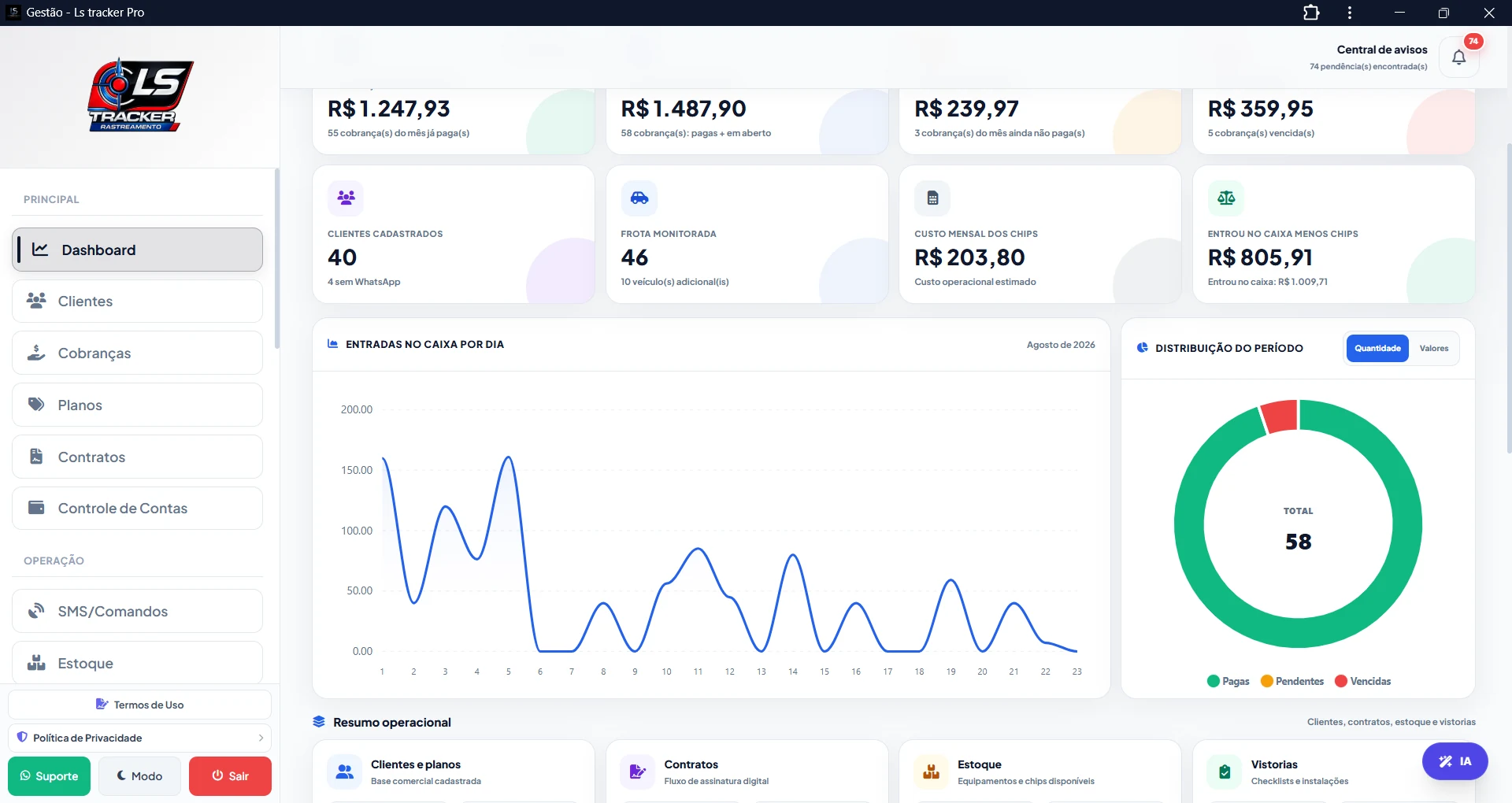Image resolution: width=1512 pixels, height=803 pixels.
Task: Open Planos in sidebar
Action: click(138, 405)
